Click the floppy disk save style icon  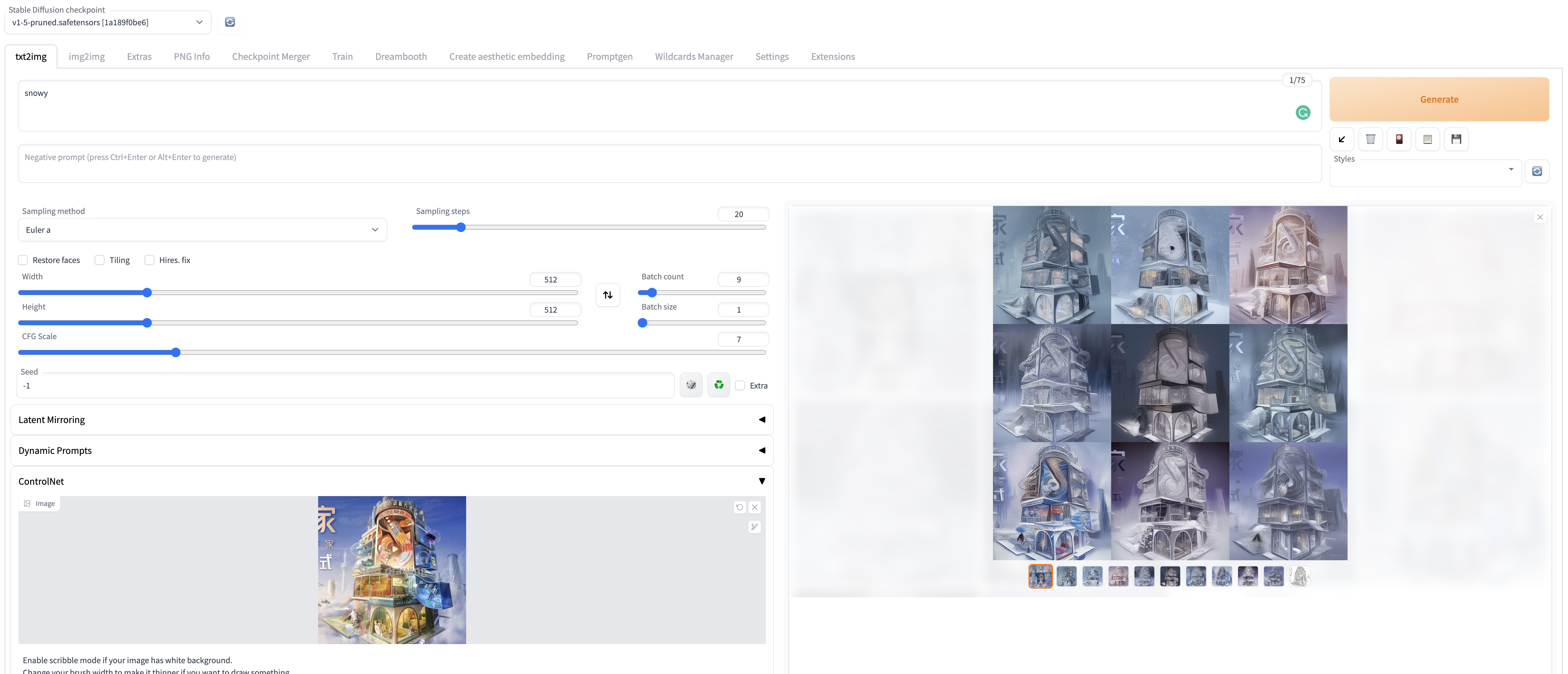click(x=1456, y=139)
